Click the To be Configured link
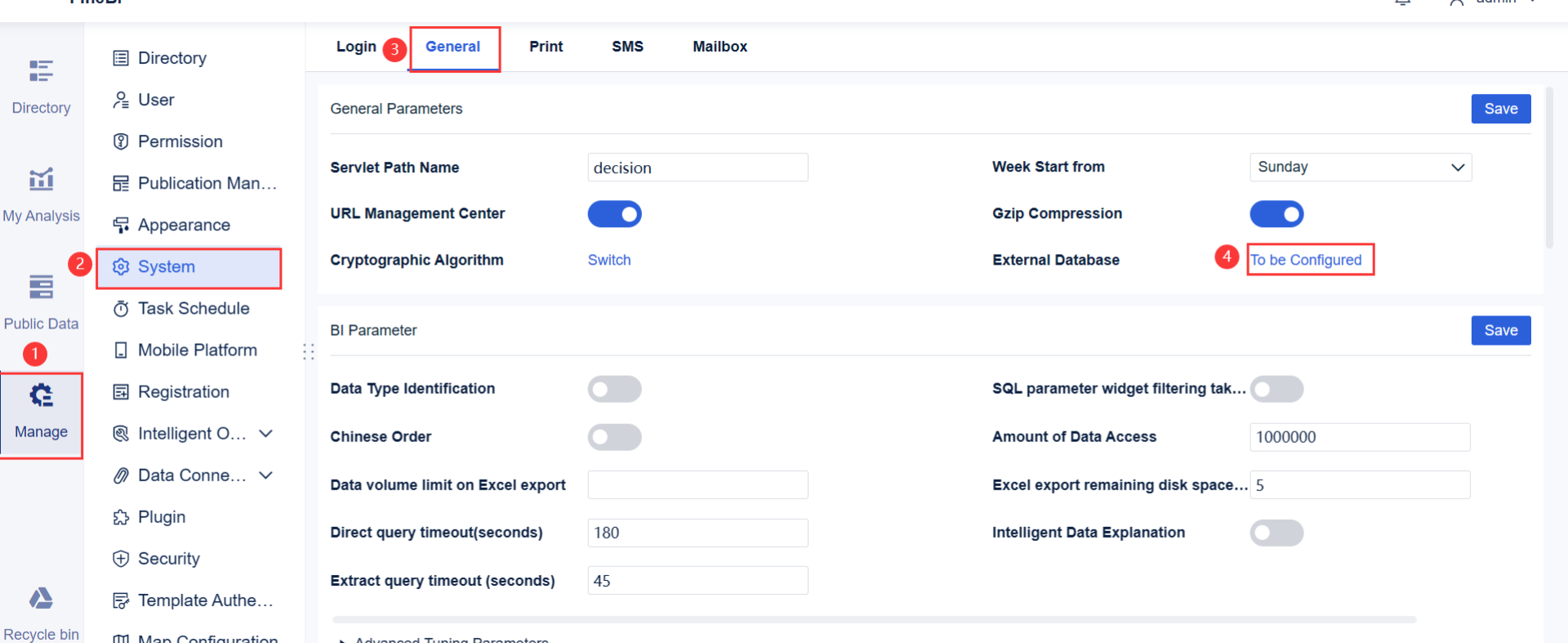This screenshot has width=1568, height=643. (x=1306, y=260)
